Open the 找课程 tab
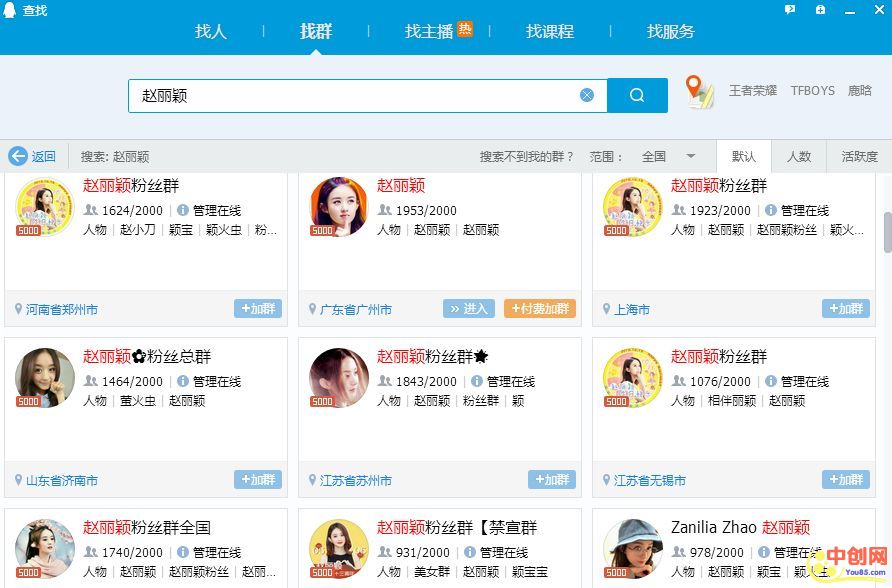The image size is (892, 588). [x=550, y=31]
